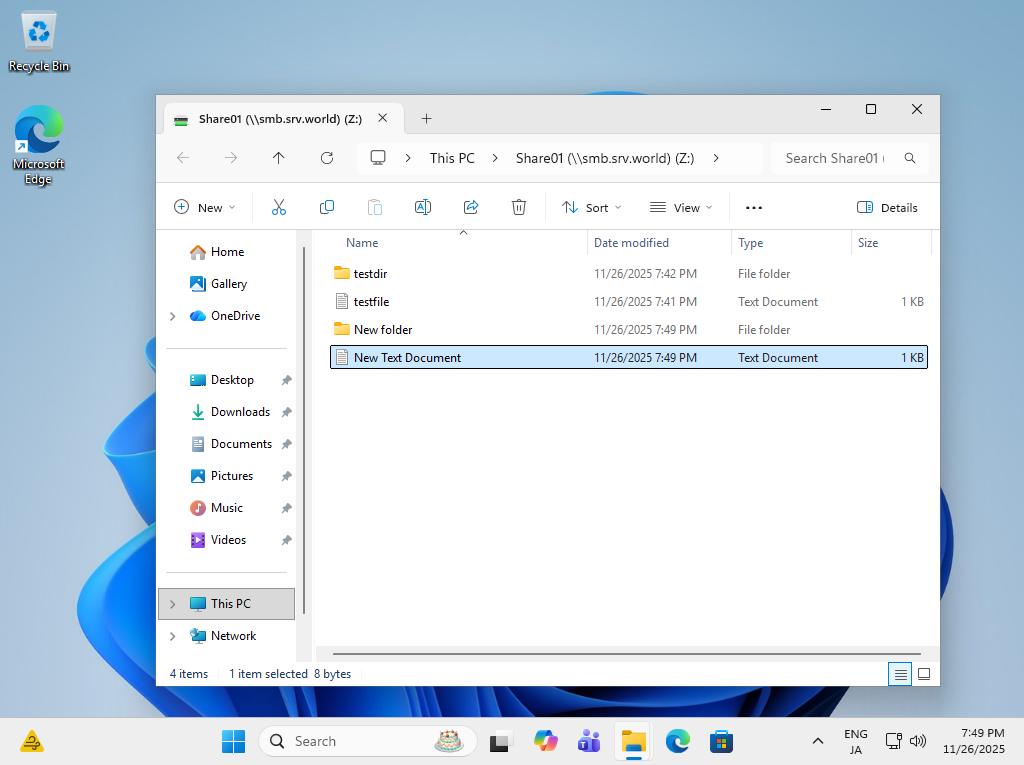
Task: Launch Microsoft Store from the taskbar
Action: click(722, 741)
